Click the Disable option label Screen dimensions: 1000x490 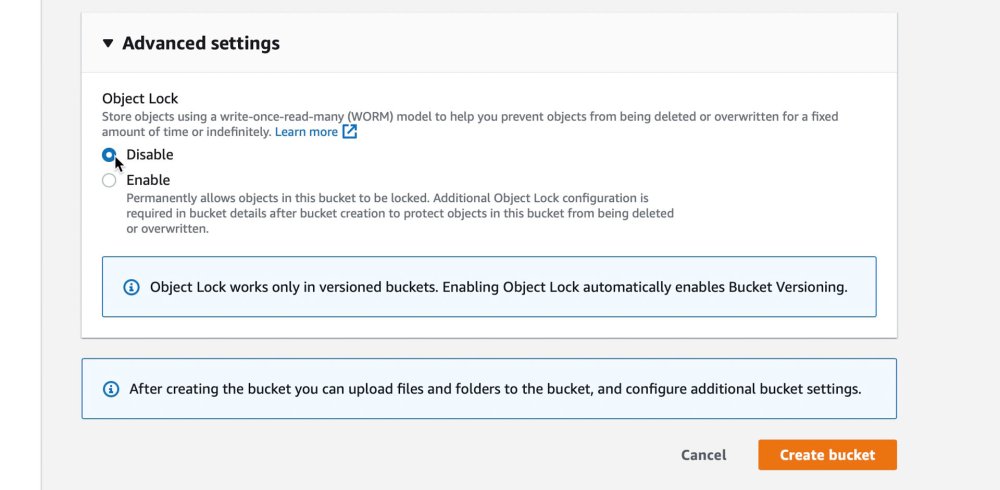click(x=150, y=155)
